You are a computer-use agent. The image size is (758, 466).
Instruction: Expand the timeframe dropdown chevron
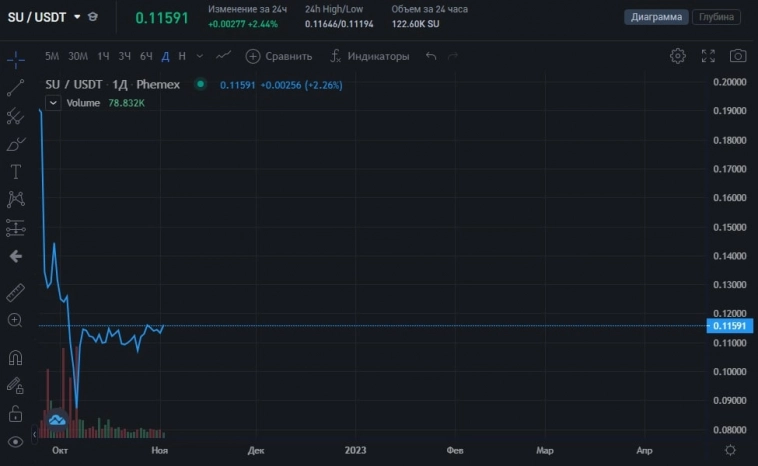point(200,56)
